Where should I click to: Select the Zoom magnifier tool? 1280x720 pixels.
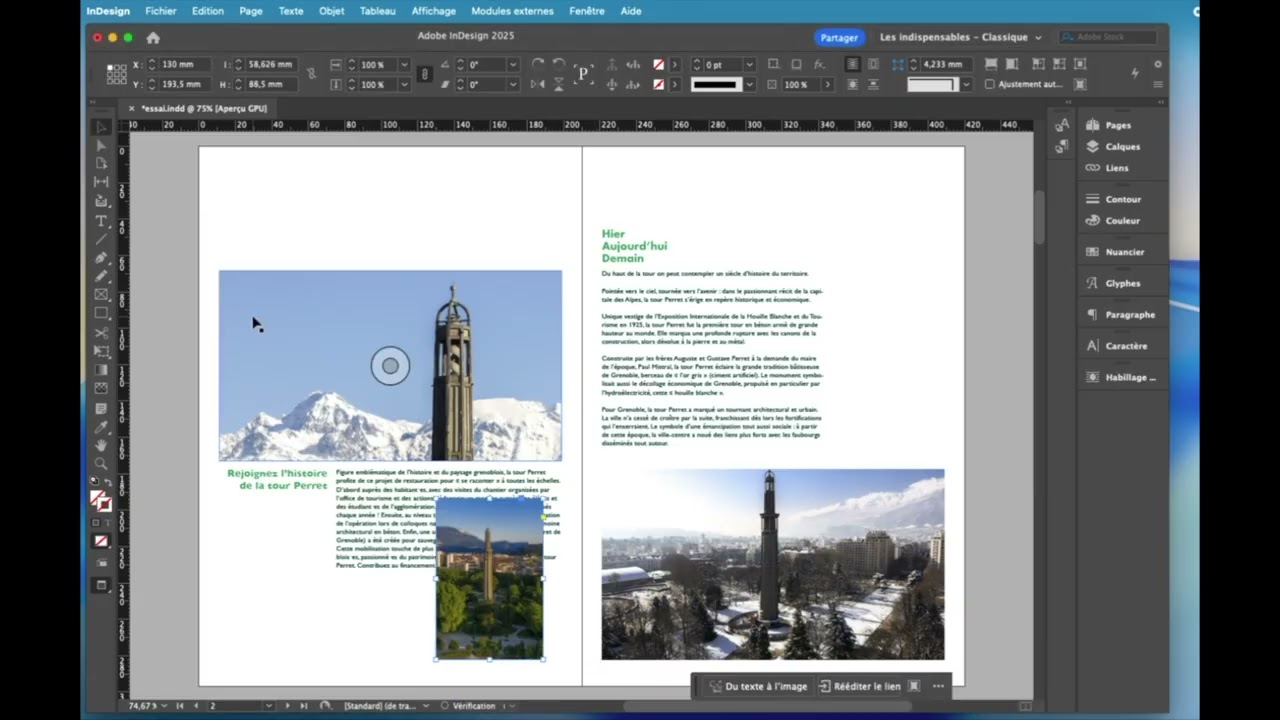pyautogui.click(x=101, y=464)
